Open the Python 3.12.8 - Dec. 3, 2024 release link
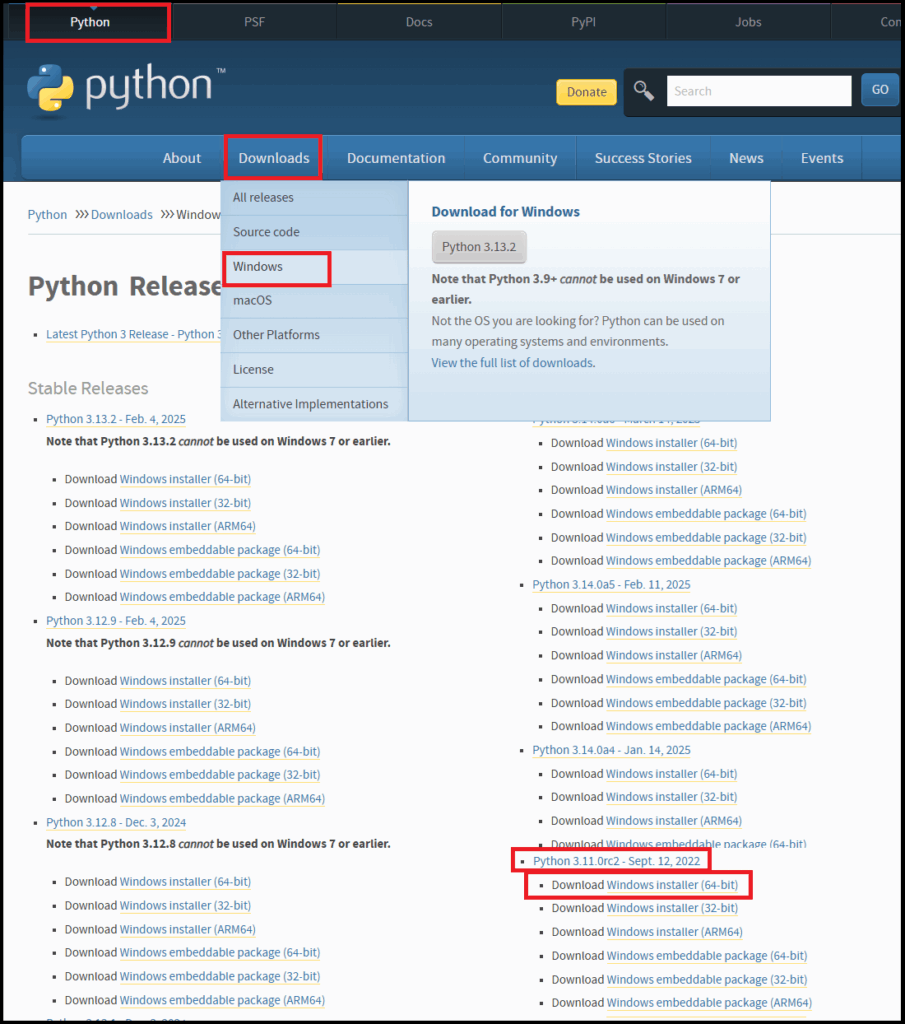The width and height of the screenshot is (905, 1024). (116, 822)
